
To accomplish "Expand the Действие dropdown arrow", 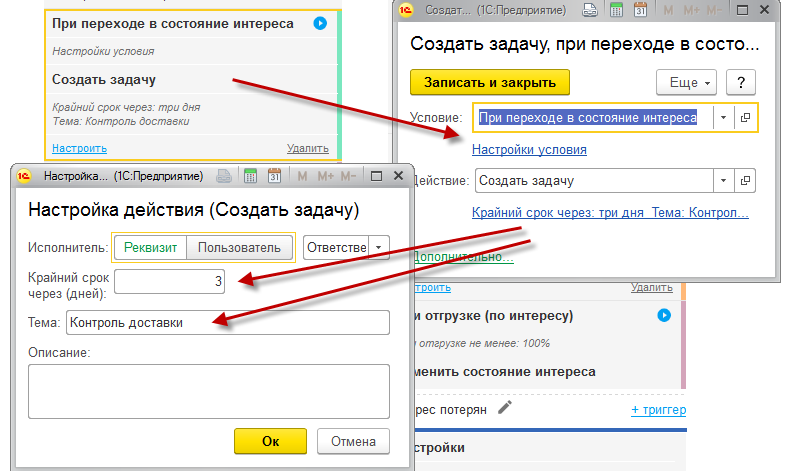I will click(723, 181).
